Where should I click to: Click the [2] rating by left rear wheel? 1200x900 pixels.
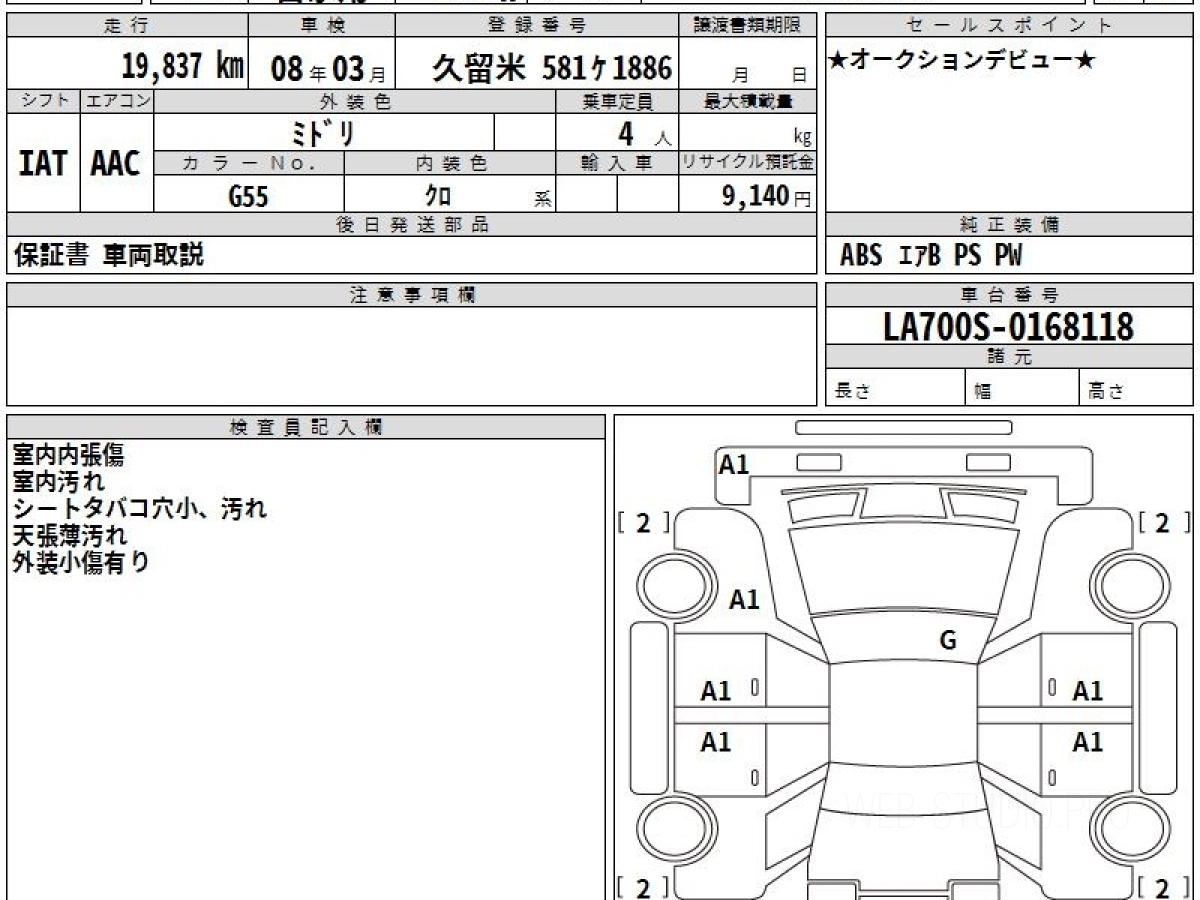pyautogui.click(x=643, y=887)
